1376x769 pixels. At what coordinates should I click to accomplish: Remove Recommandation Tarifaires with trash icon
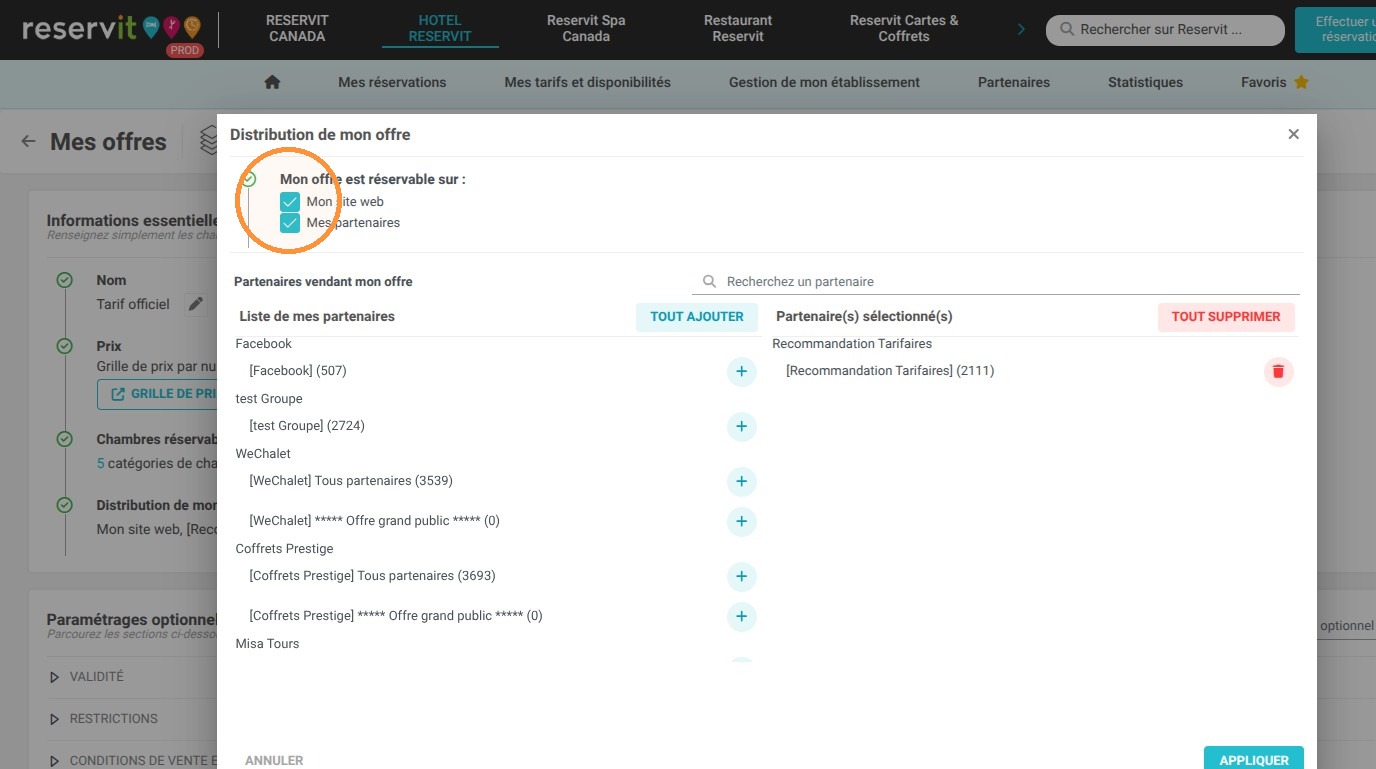pos(1278,372)
